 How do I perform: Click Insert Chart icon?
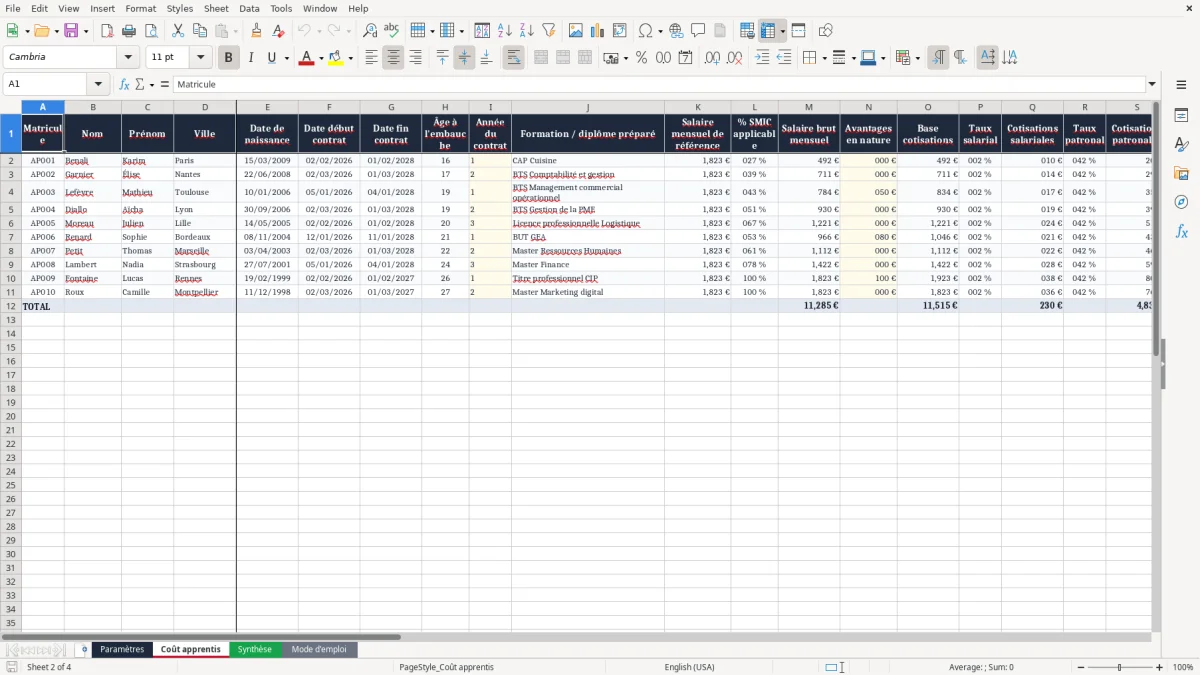tap(598, 31)
